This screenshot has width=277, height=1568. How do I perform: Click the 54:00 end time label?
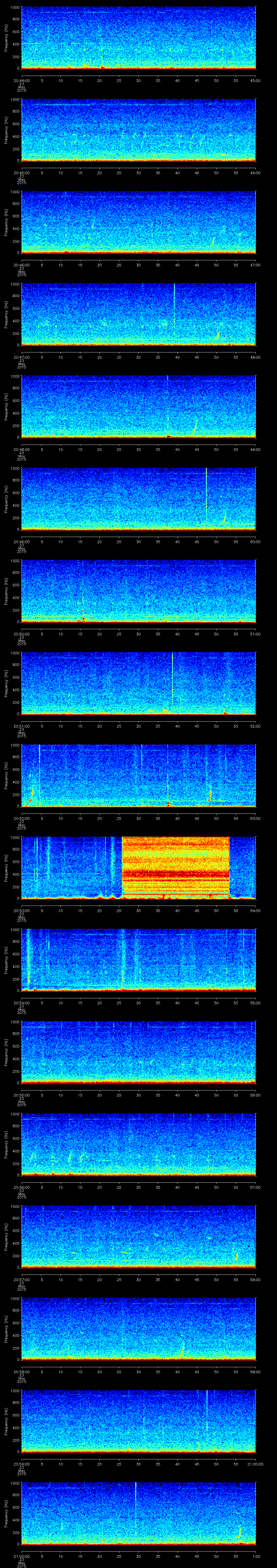(256, 910)
